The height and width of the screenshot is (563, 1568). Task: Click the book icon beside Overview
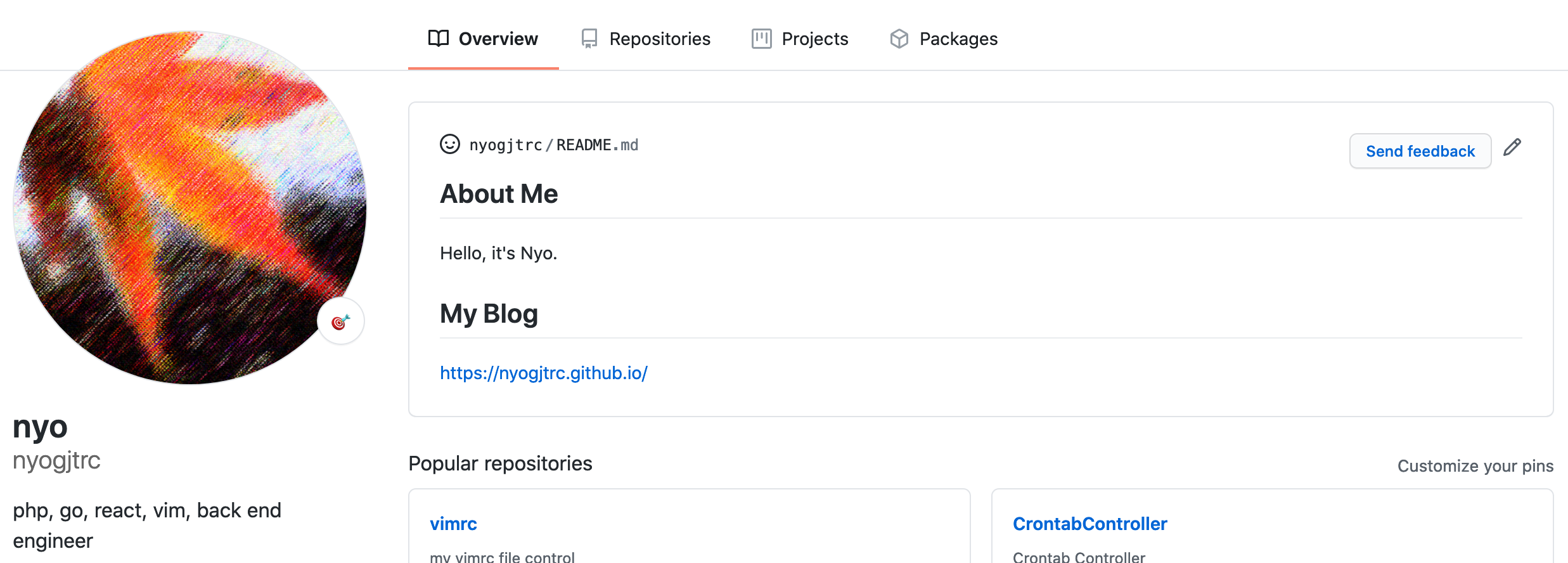click(438, 39)
